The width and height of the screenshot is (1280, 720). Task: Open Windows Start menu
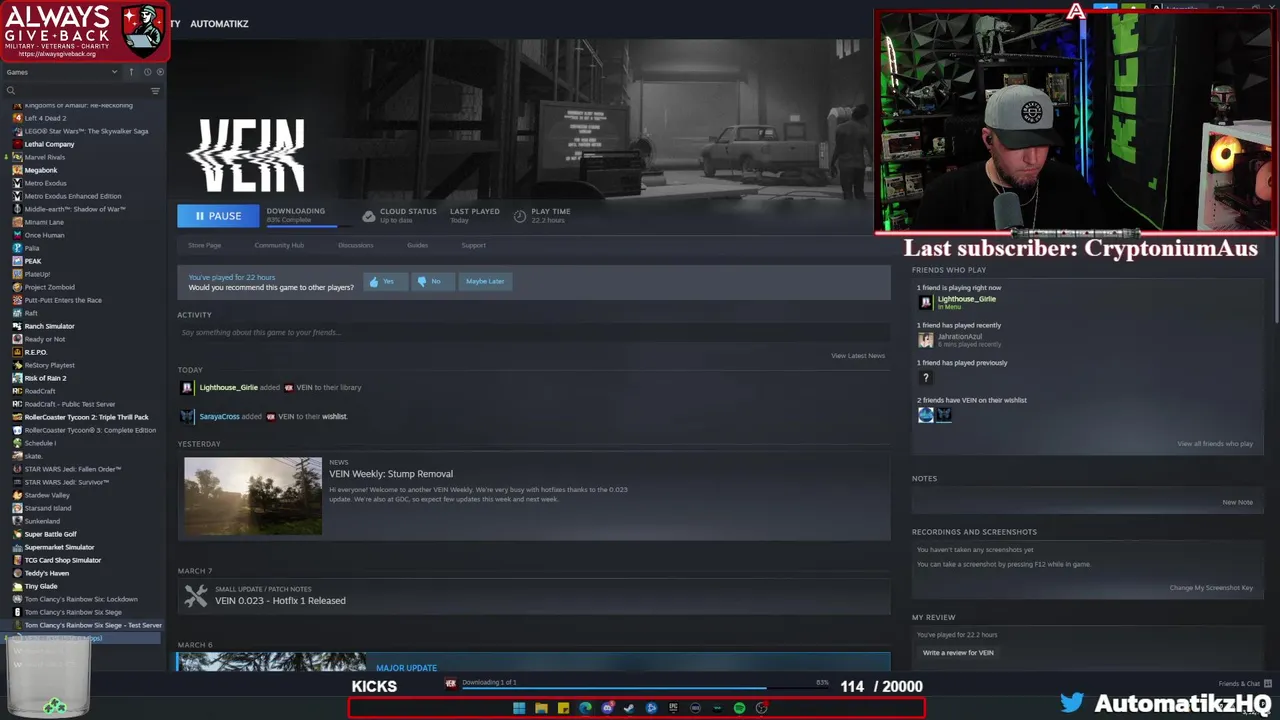click(x=519, y=708)
